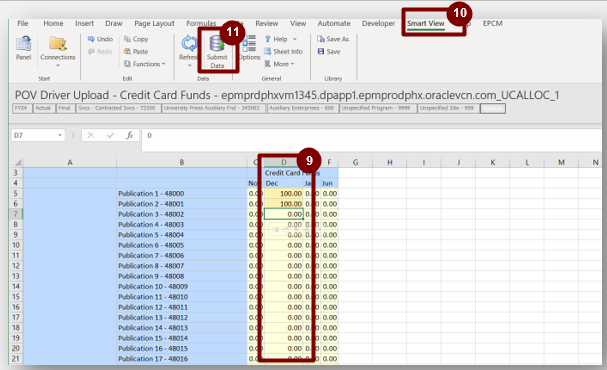Open the File tab
Screen dimensions: 607x370
pyautogui.click(x=22, y=23)
